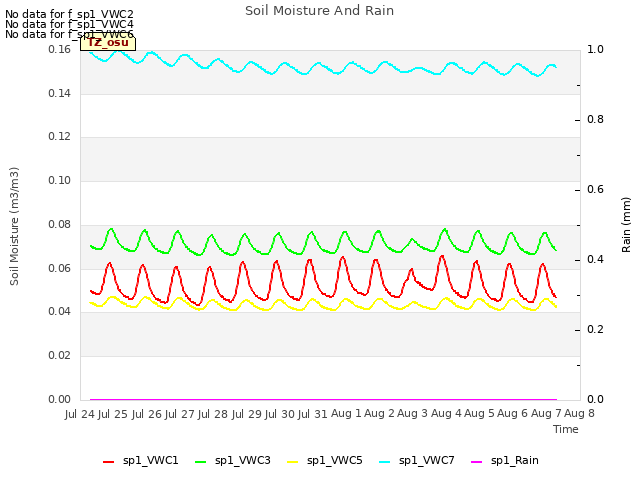Image resolution: width=640 pixels, height=480 pixels.
Task: Click the Time axis label
Action: click(x=566, y=429)
